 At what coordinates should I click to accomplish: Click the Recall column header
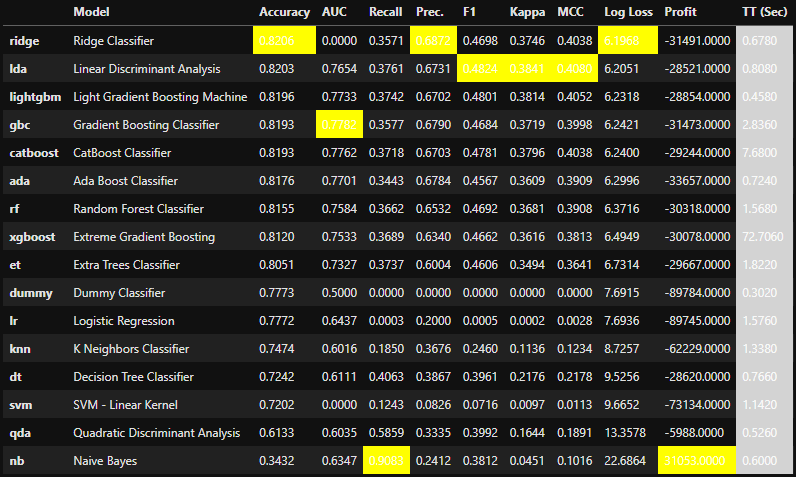pyautogui.click(x=385, y=12)
